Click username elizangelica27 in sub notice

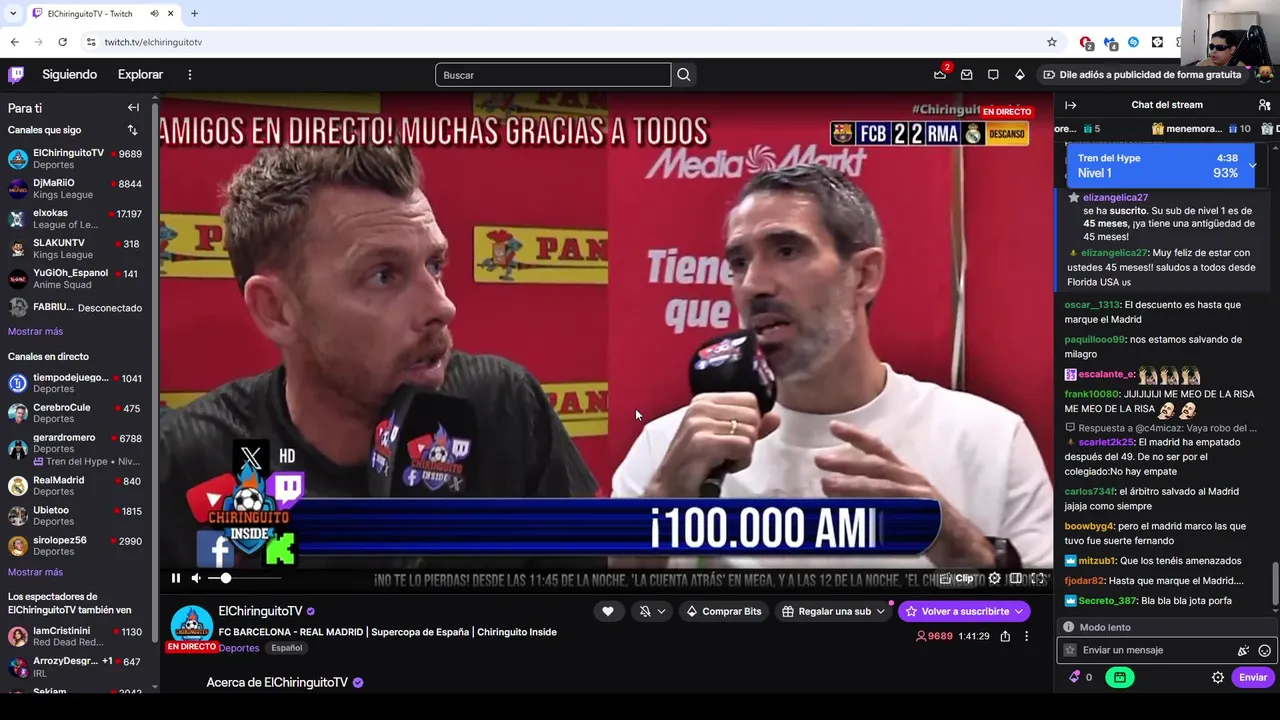pyautogui.click(x=1115, y=198)
